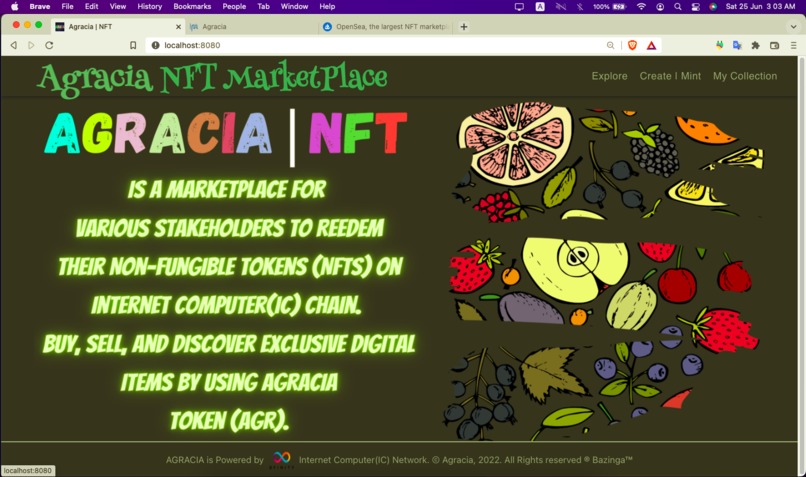Open the Help menu
The image size is (806, 477).
point(327,7)
